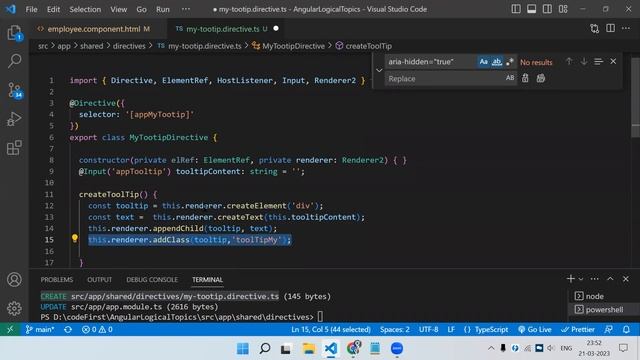The height and width of the screenshot is (360, 640).
Task: Toggle Secondary Side Bar layout icon
Action: (547, 9)
